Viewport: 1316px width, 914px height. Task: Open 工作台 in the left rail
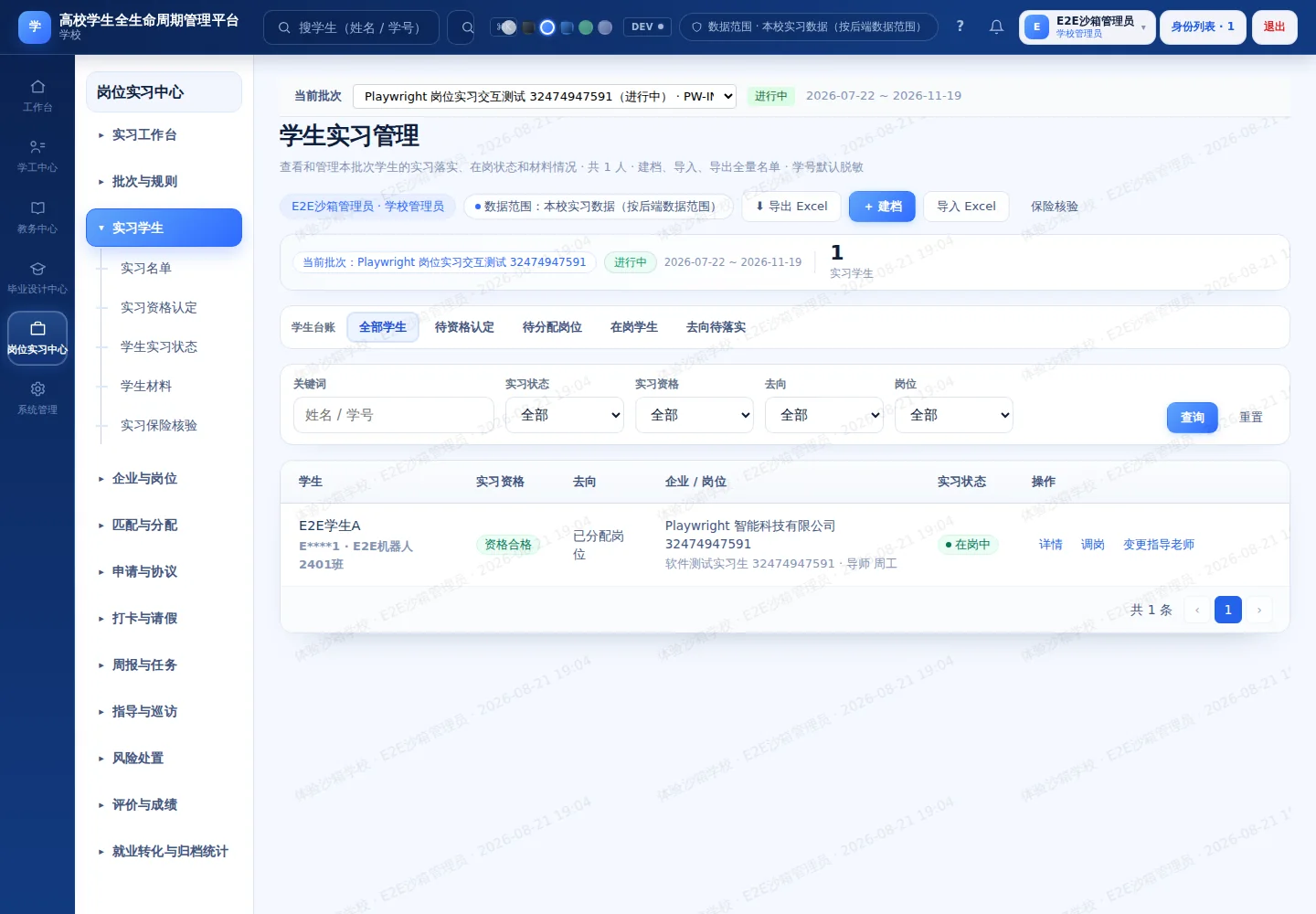coord(37,96)
